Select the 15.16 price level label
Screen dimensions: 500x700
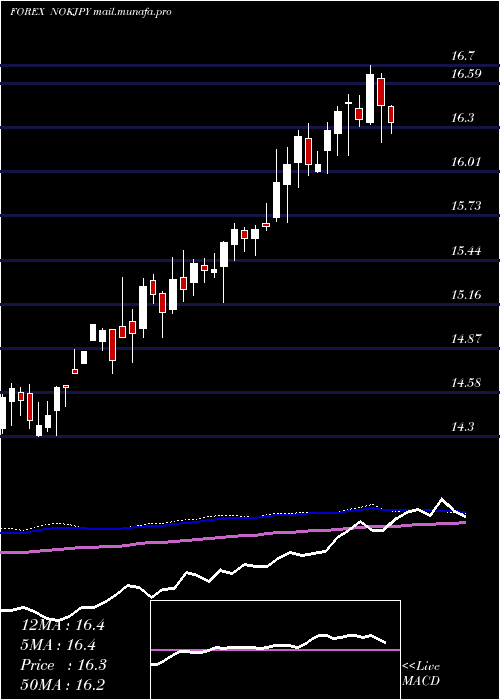(x=466, y=294)
